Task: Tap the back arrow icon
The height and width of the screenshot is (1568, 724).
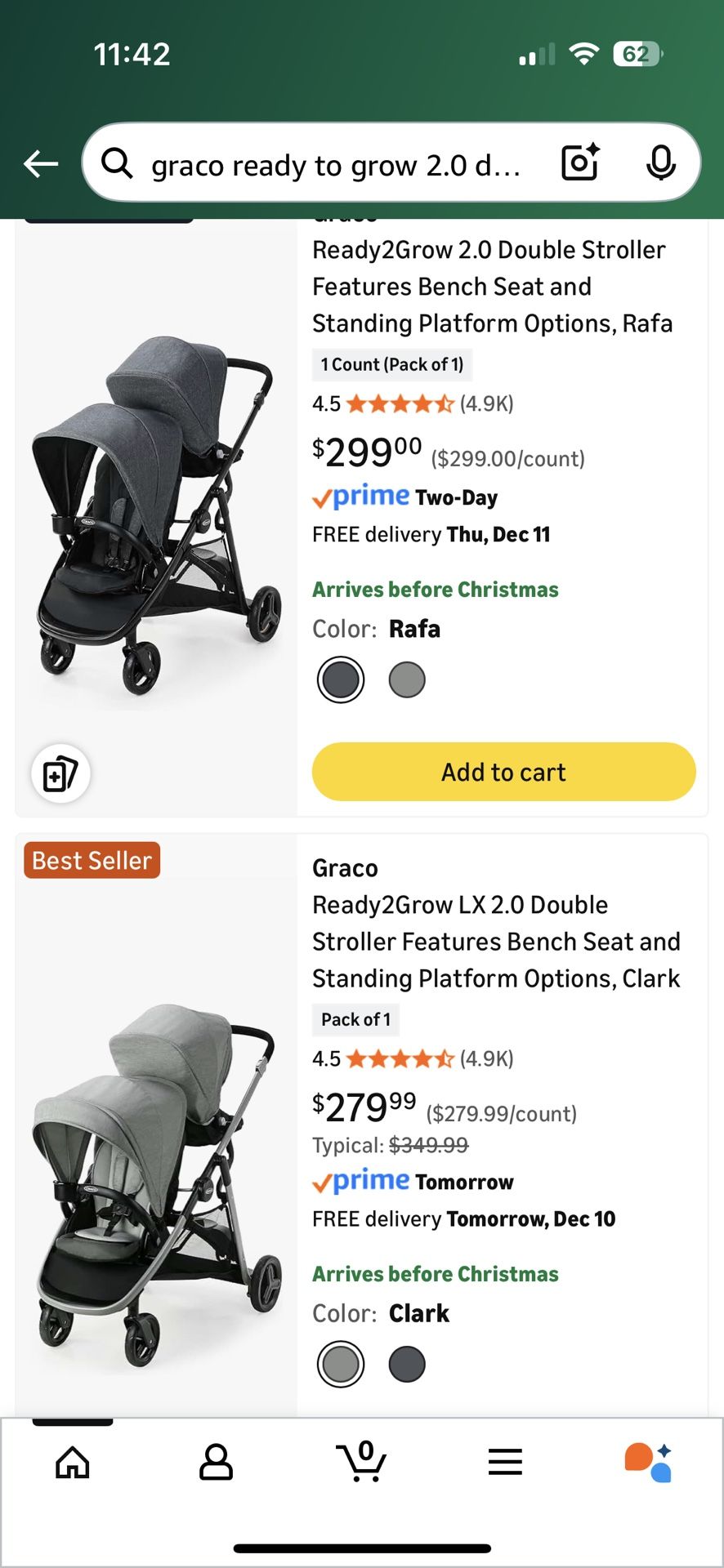Action: click(x=41, y=164)
